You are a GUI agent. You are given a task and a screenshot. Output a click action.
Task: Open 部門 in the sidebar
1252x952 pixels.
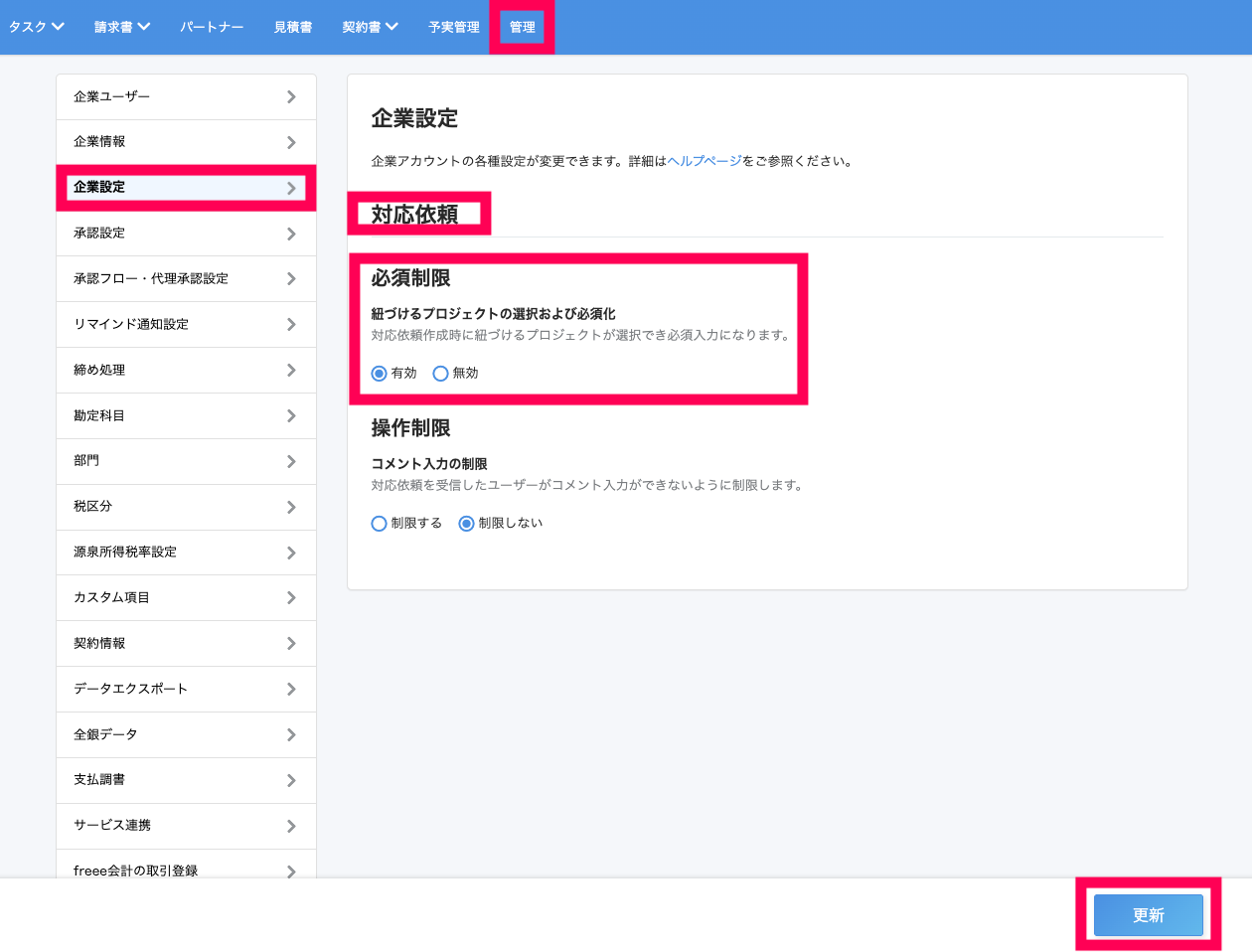point(186,462)
